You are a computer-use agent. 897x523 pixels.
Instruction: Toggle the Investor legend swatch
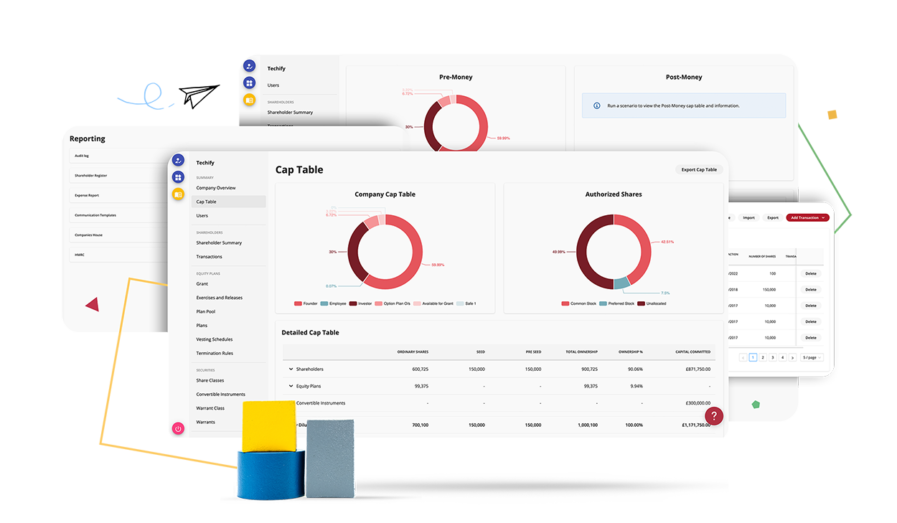point(353,303)
